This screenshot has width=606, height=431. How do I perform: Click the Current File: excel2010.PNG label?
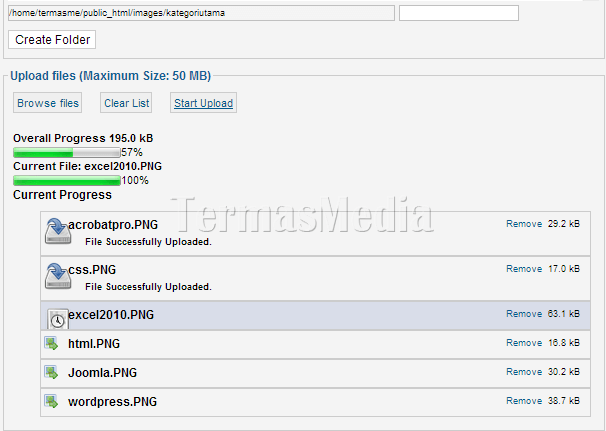click(x=87, y=166)
